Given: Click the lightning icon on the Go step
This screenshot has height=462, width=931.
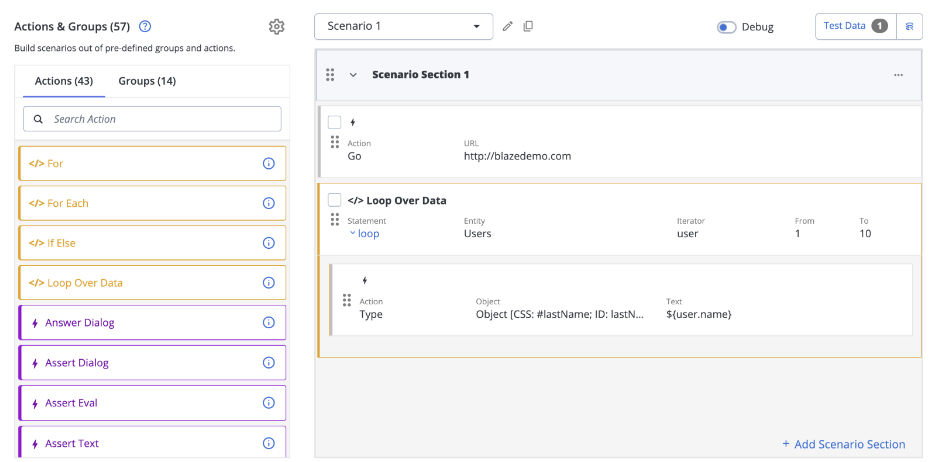Looking at the screenshot, I should 353,122.
